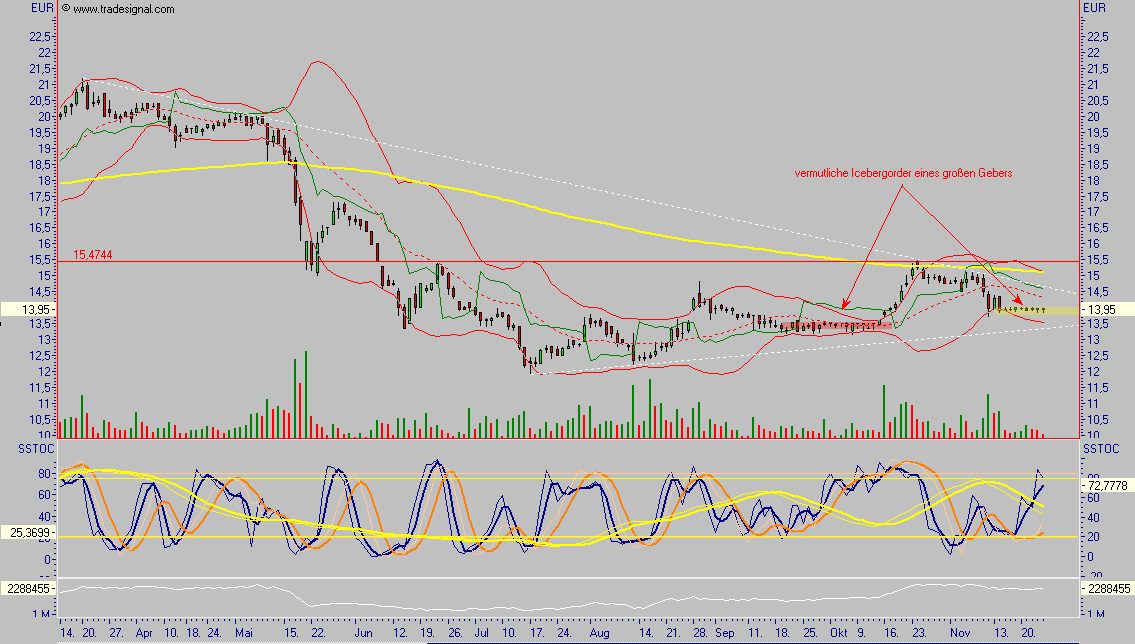This screenshot has height=644, width=1135.
Task: Click the 22,5 tick on left price axis
Action: (41, 36)
